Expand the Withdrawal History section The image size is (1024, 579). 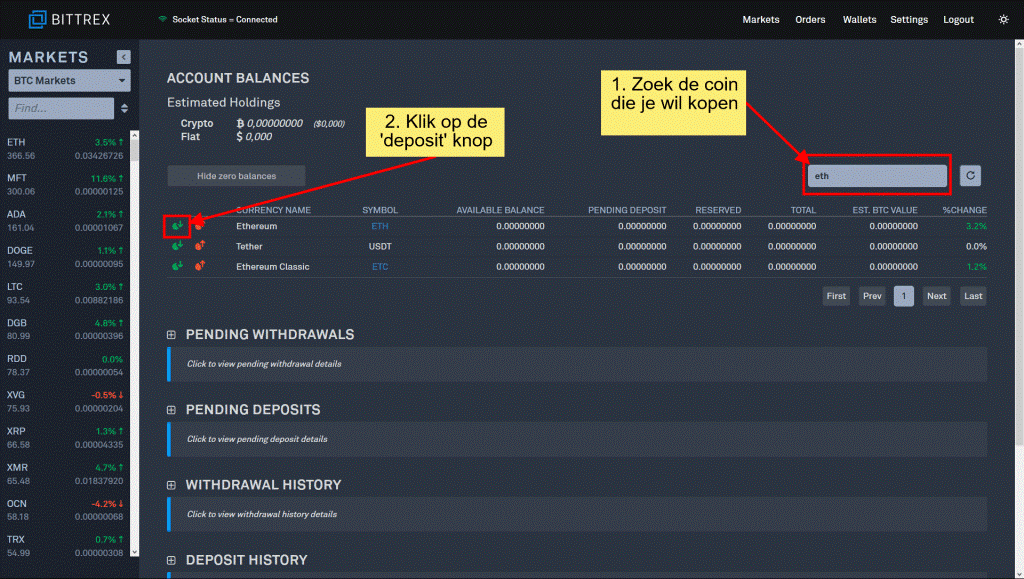pyautogui.click(x=171, y=485)
